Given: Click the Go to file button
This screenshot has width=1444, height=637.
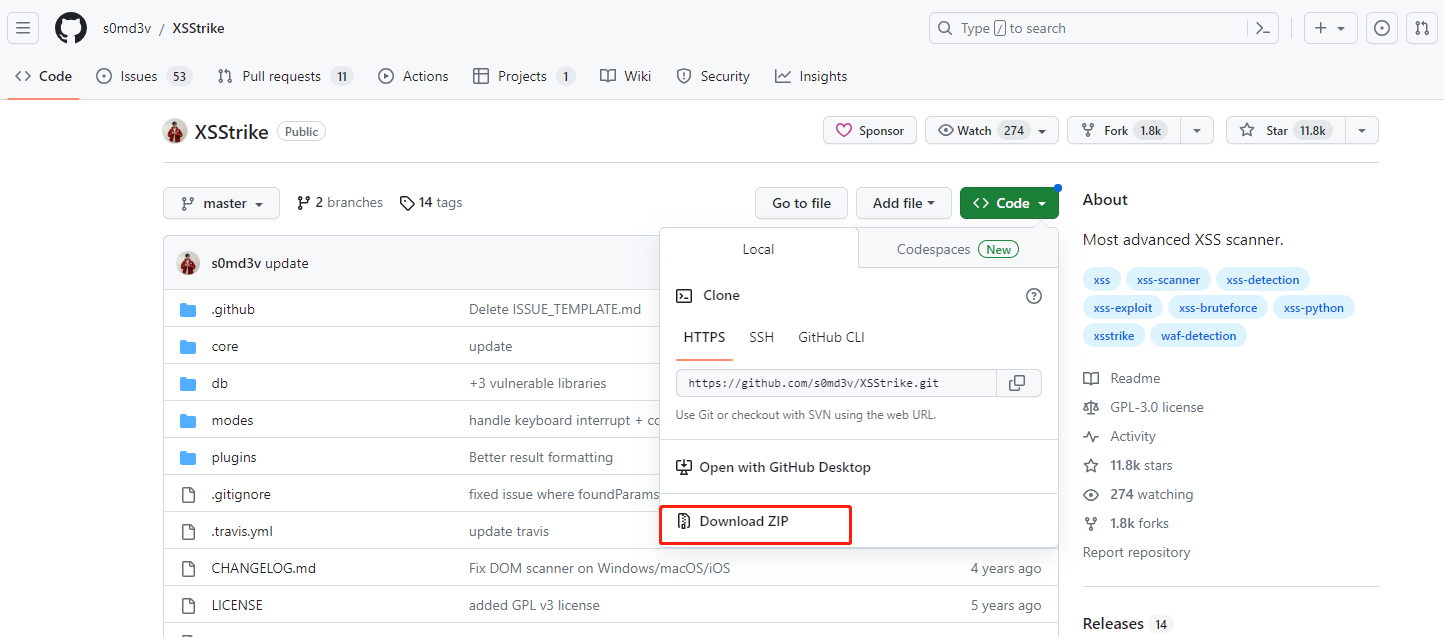Looking at the screenshot, I should [x=801, y=203].
